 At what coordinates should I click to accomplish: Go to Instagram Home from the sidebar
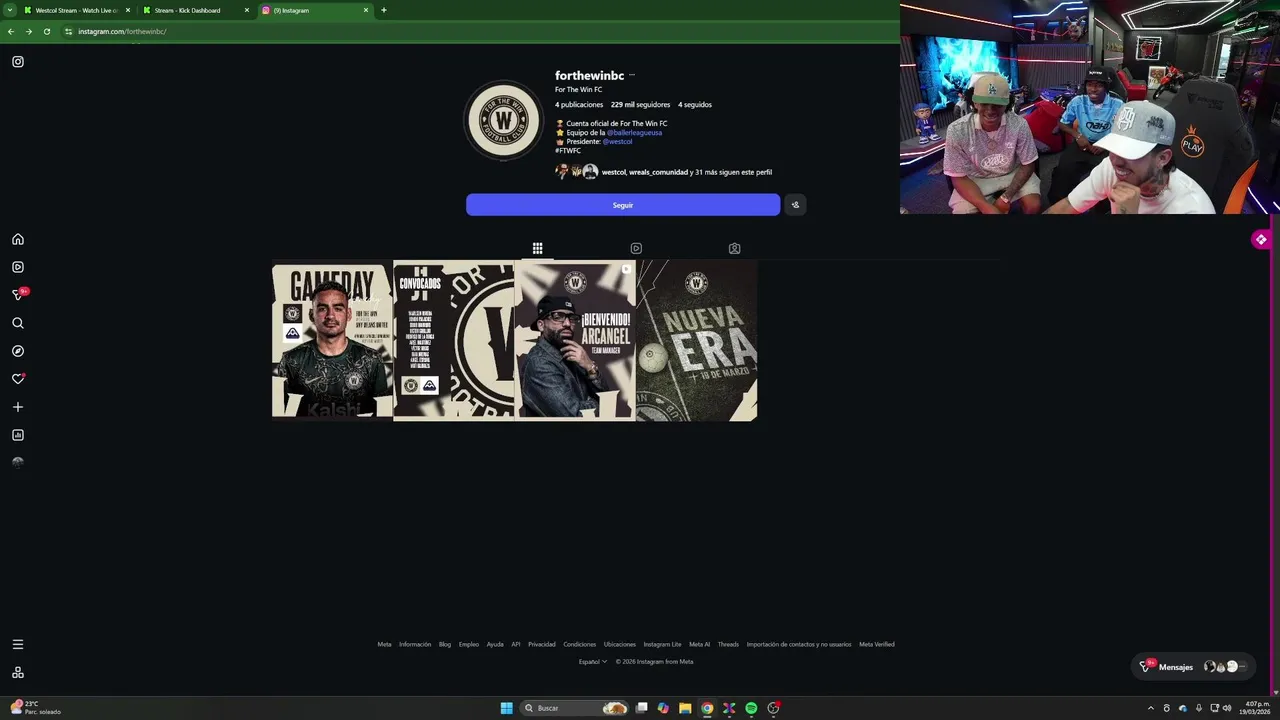pyautogui.click(x=18, y=239)
